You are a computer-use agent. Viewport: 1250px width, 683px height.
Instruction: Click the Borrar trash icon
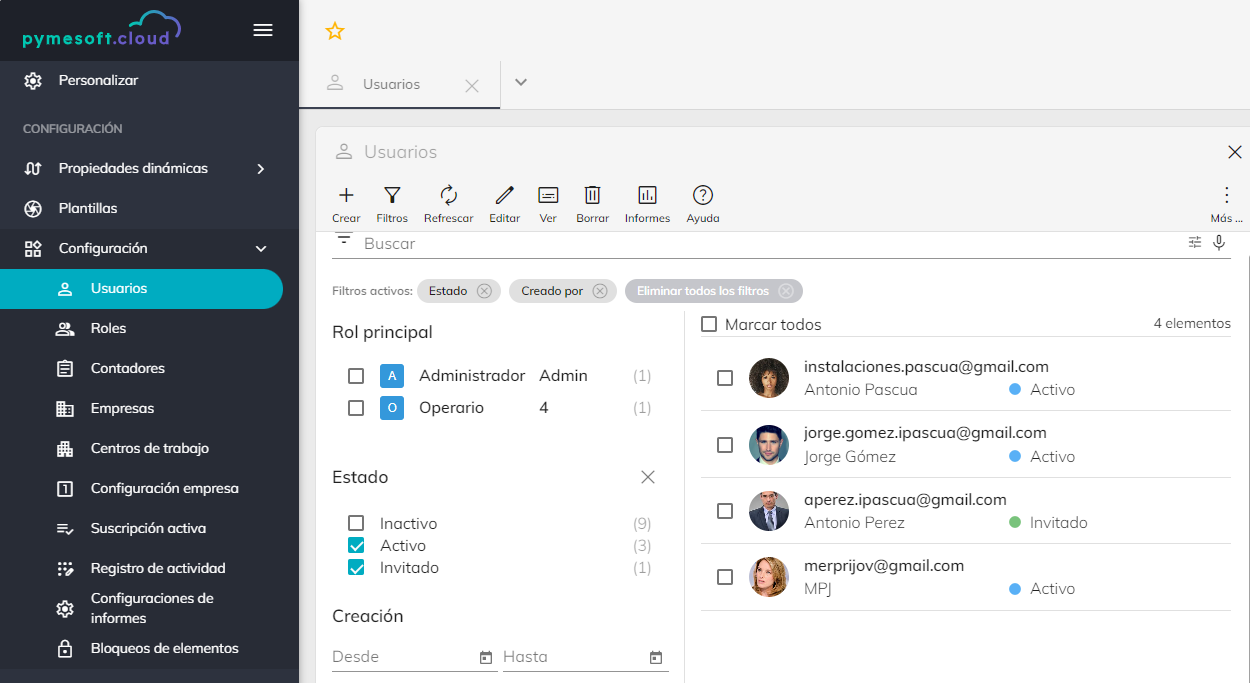(592, 196)
